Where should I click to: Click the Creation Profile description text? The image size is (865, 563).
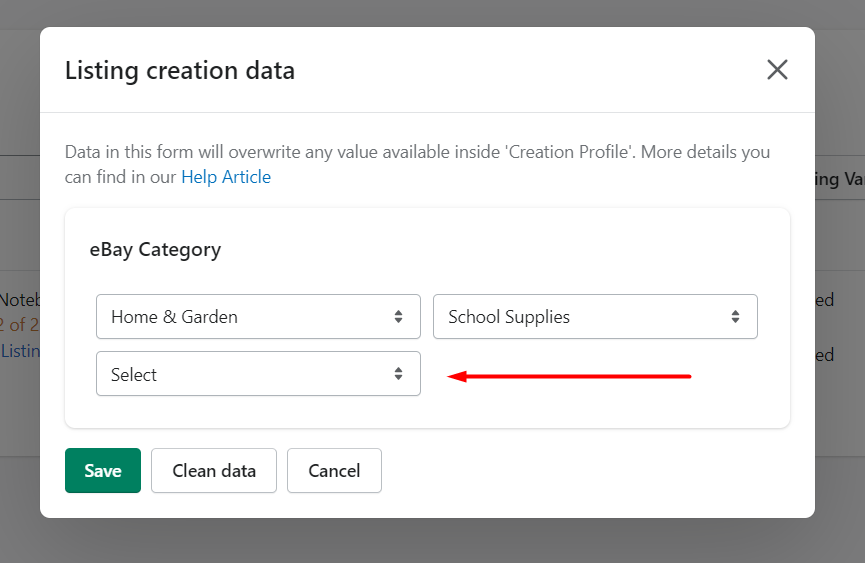point(417,153)
